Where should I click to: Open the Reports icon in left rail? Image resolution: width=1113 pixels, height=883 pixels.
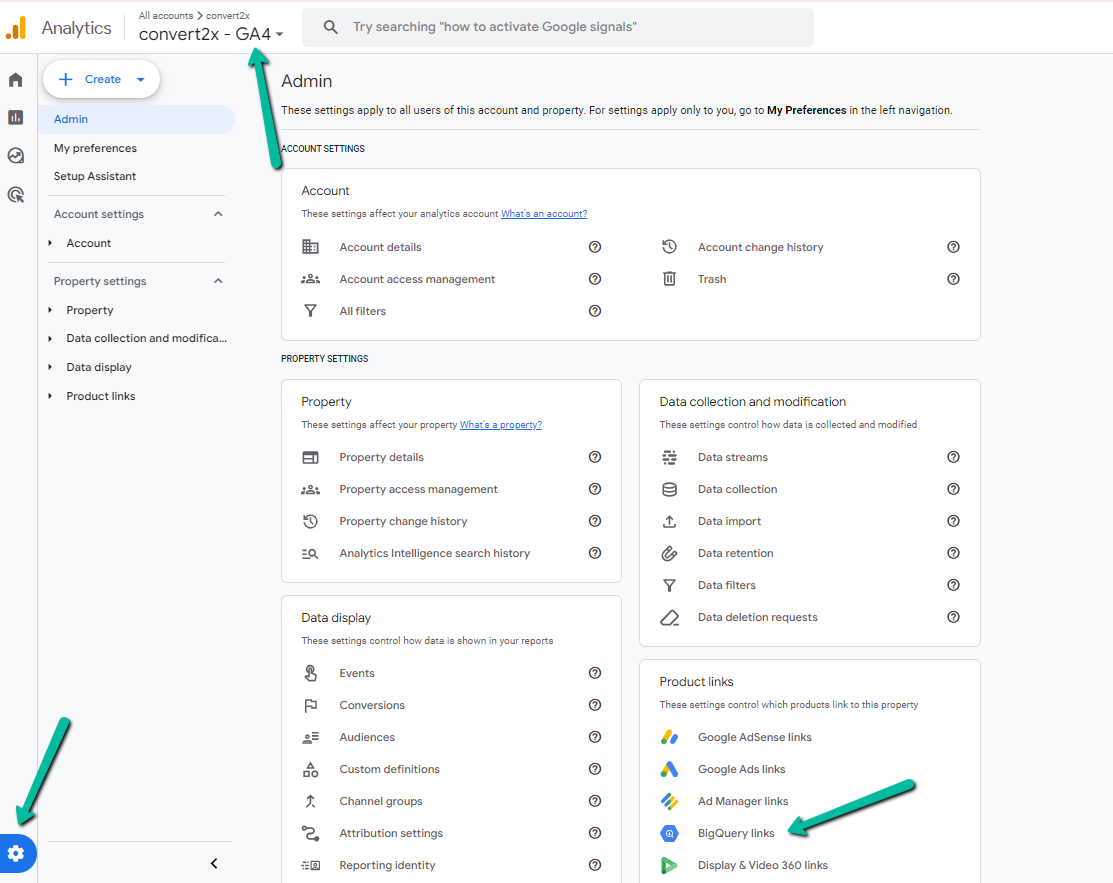[x=16, y=117]
